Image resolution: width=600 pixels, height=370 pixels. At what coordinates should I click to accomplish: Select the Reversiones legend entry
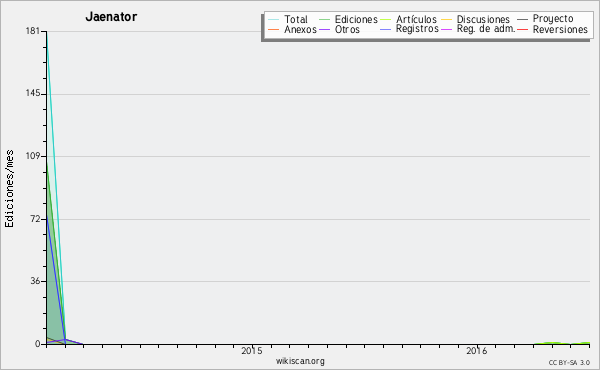point(560,29)
